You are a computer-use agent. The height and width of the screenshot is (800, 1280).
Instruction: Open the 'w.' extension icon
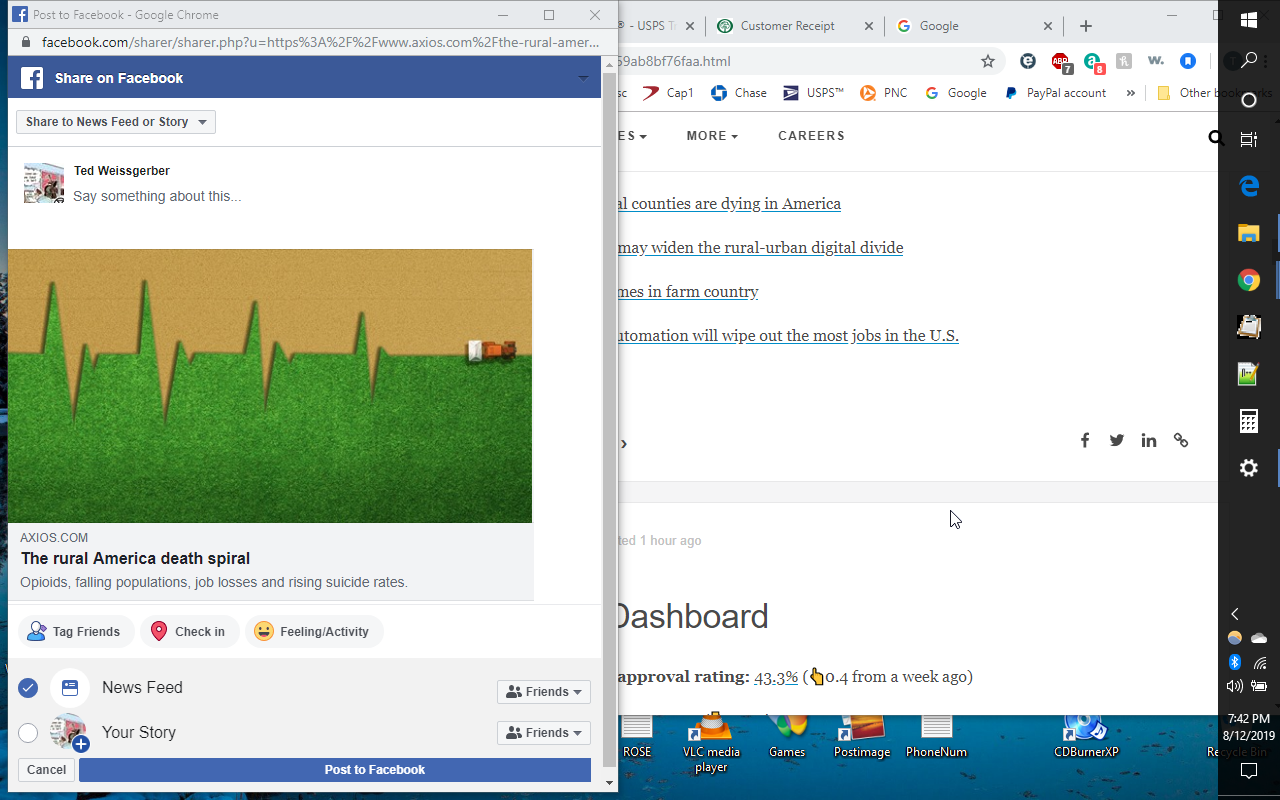1156,61
